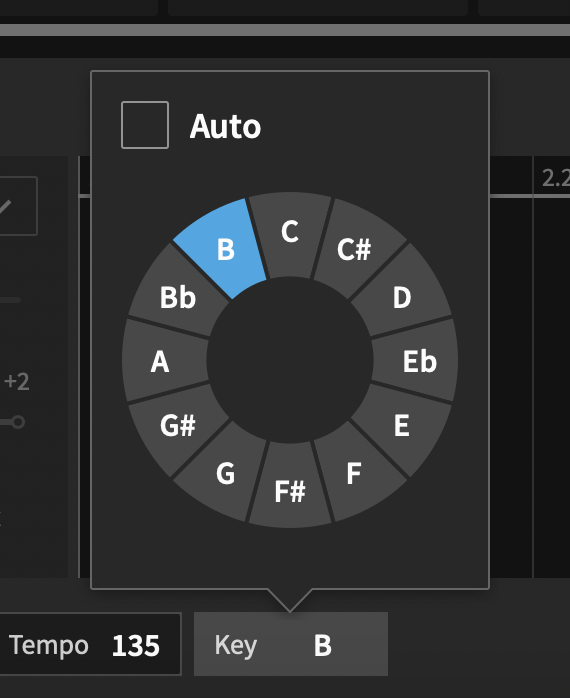This screenshot has width=570, height=698.
Task: Click the timeline ruler marker 2.2
Action: pyautogui.click(x=555, y=179)
